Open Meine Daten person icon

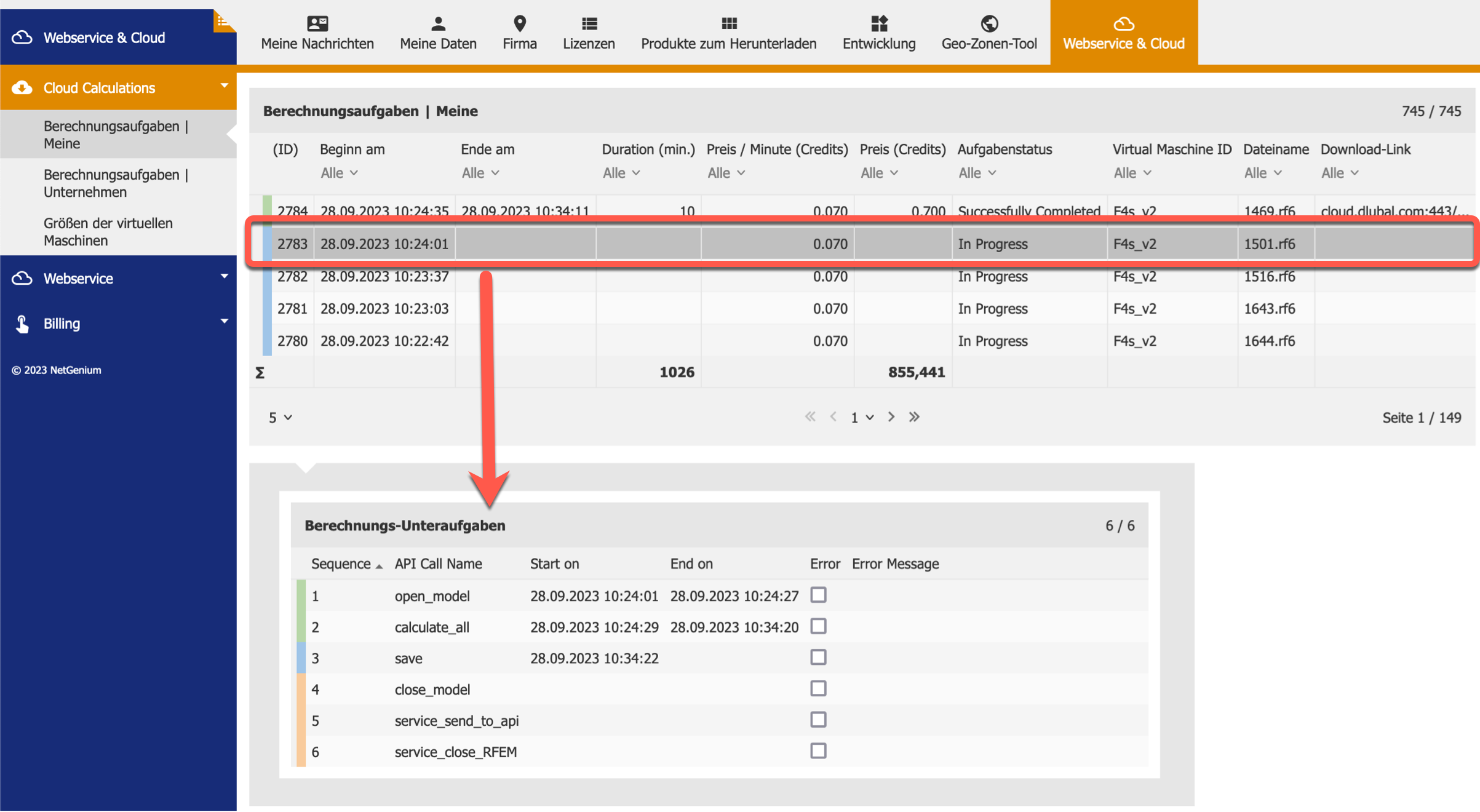[x=438, y=23]
